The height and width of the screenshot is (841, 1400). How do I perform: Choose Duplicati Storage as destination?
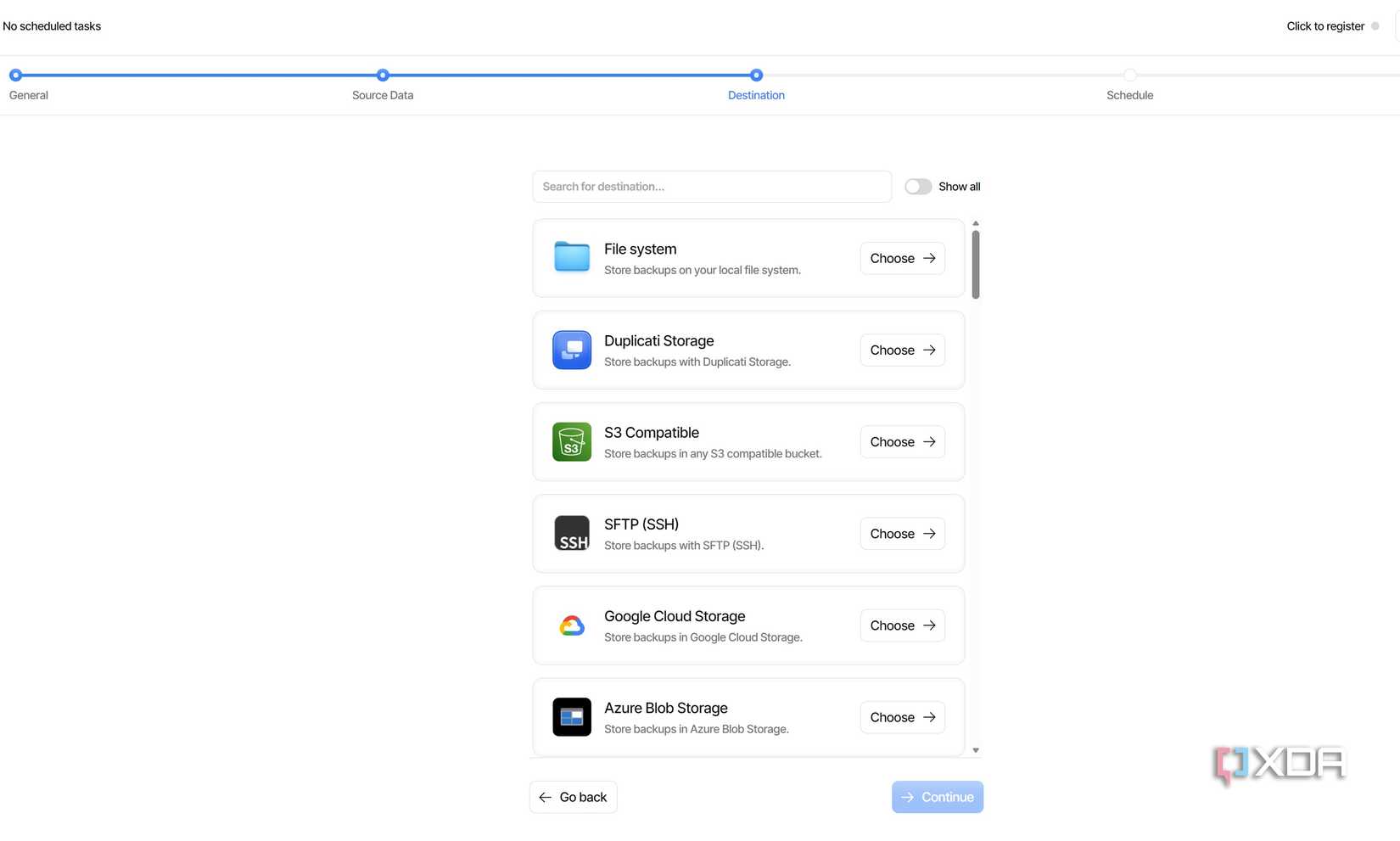pos(903,350)
